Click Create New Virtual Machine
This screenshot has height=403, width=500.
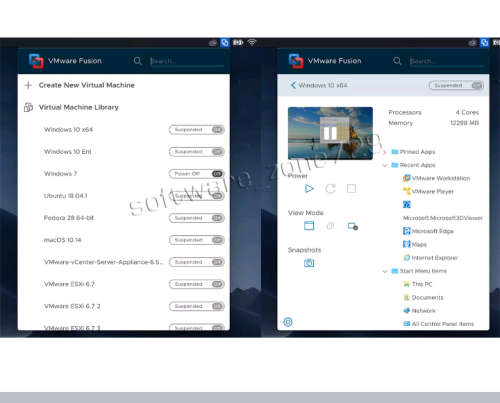click(x=86, y=85)
